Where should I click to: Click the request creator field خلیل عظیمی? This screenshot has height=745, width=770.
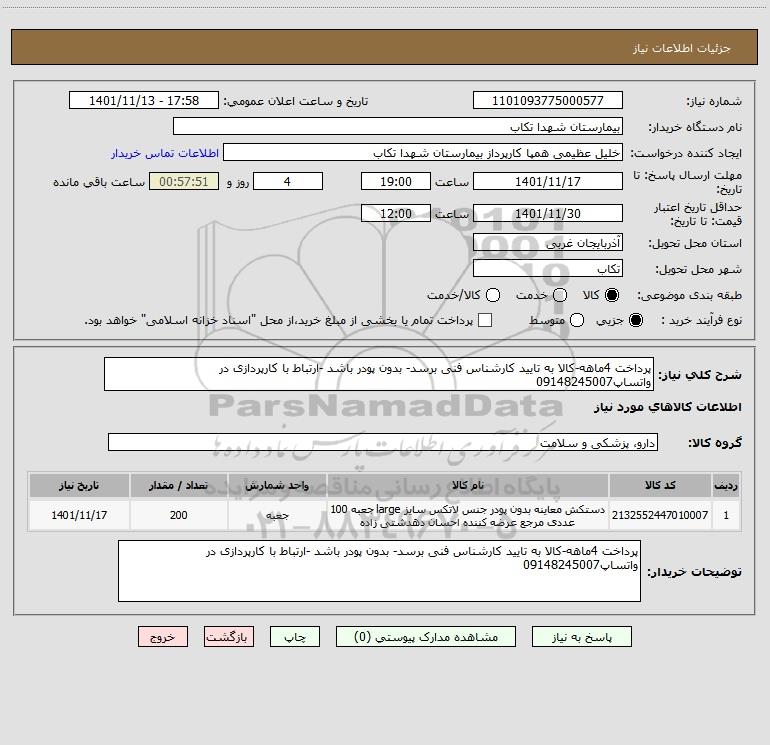423,153
